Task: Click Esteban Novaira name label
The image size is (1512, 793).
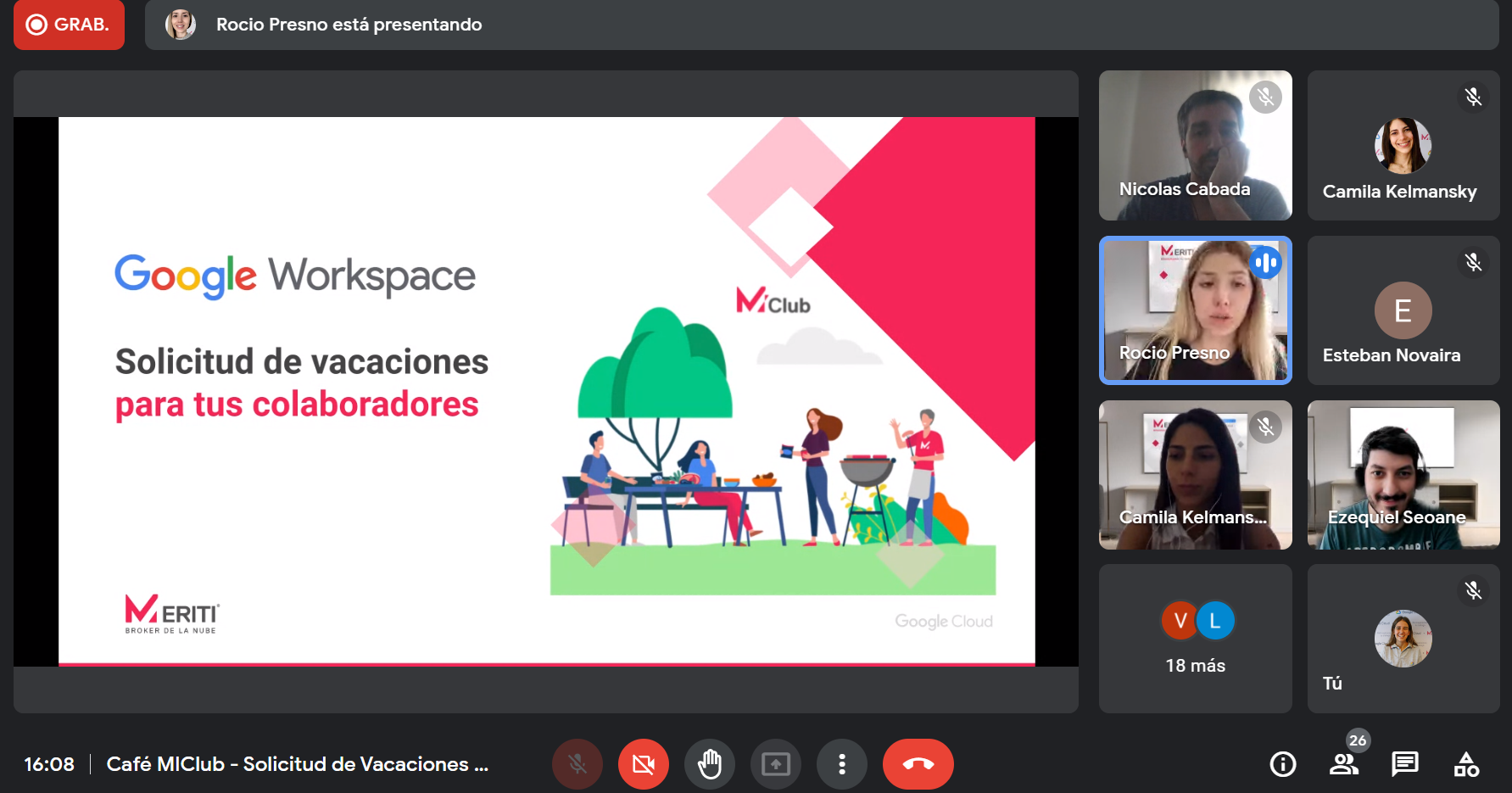Action: [x=1392, y=355]
